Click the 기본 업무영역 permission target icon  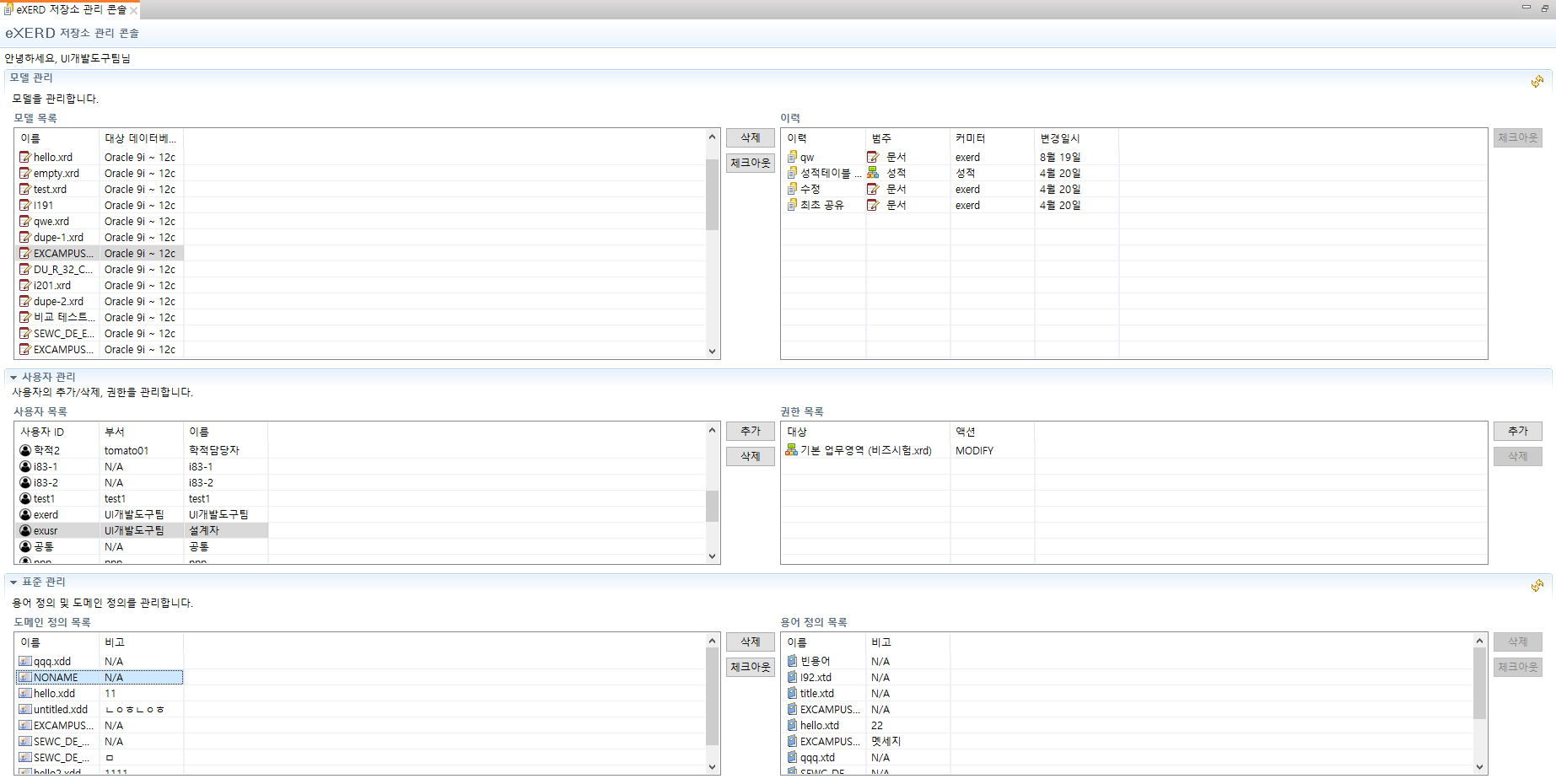coord(791,450)
